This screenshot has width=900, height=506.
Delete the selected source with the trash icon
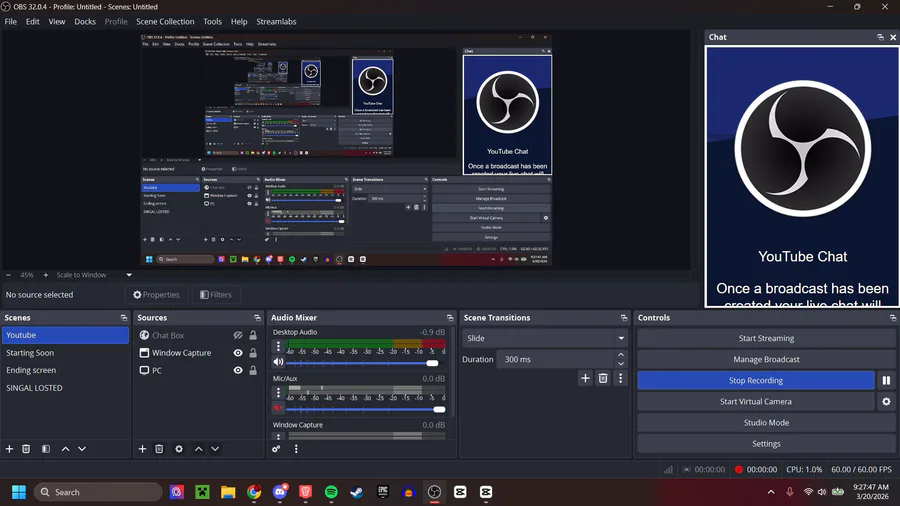click(159, 449)
